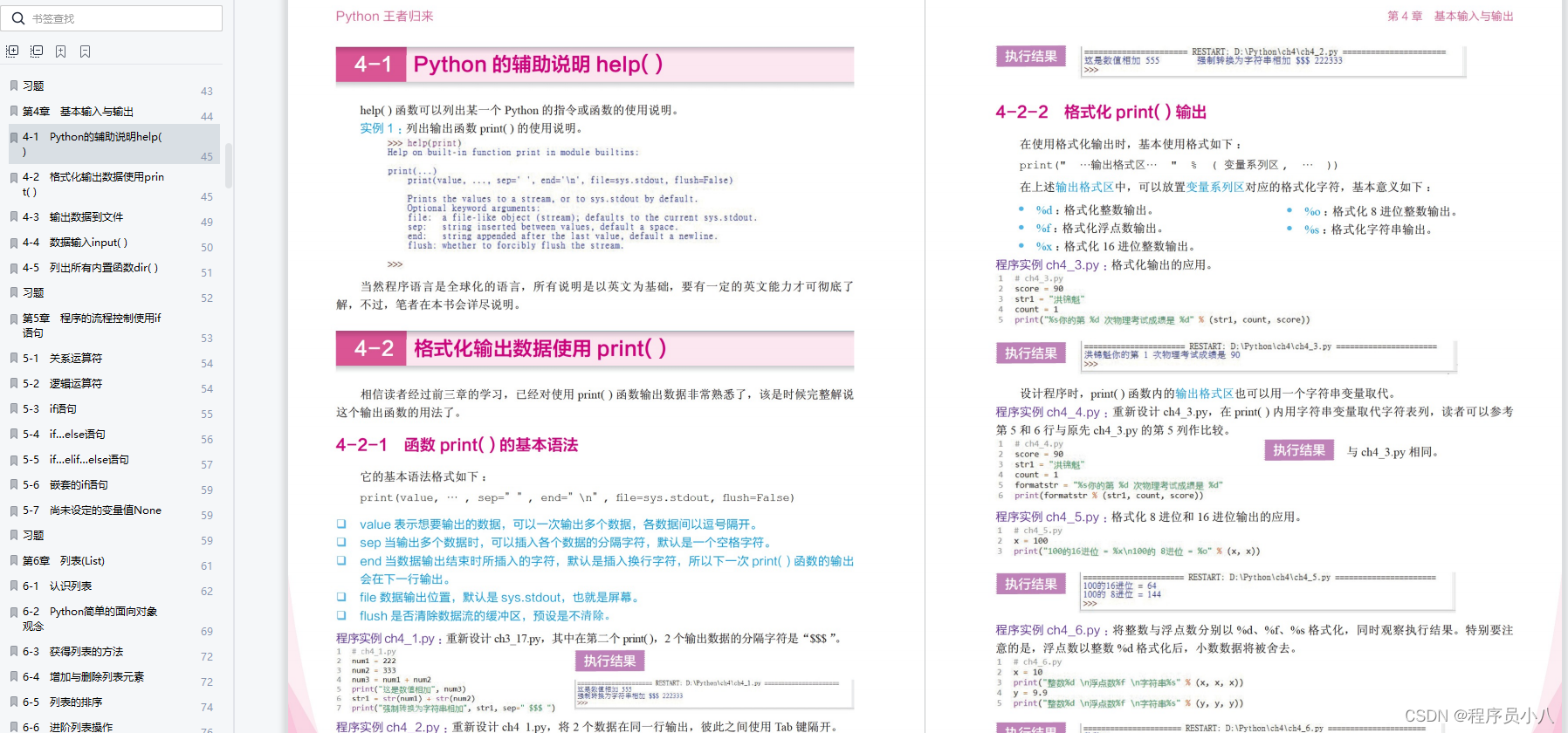This screenshot has width=1568, height=733.
Task: Click the bookmark flag icon beside 6-1 认识列表
Action: click(x=14, y=586)
